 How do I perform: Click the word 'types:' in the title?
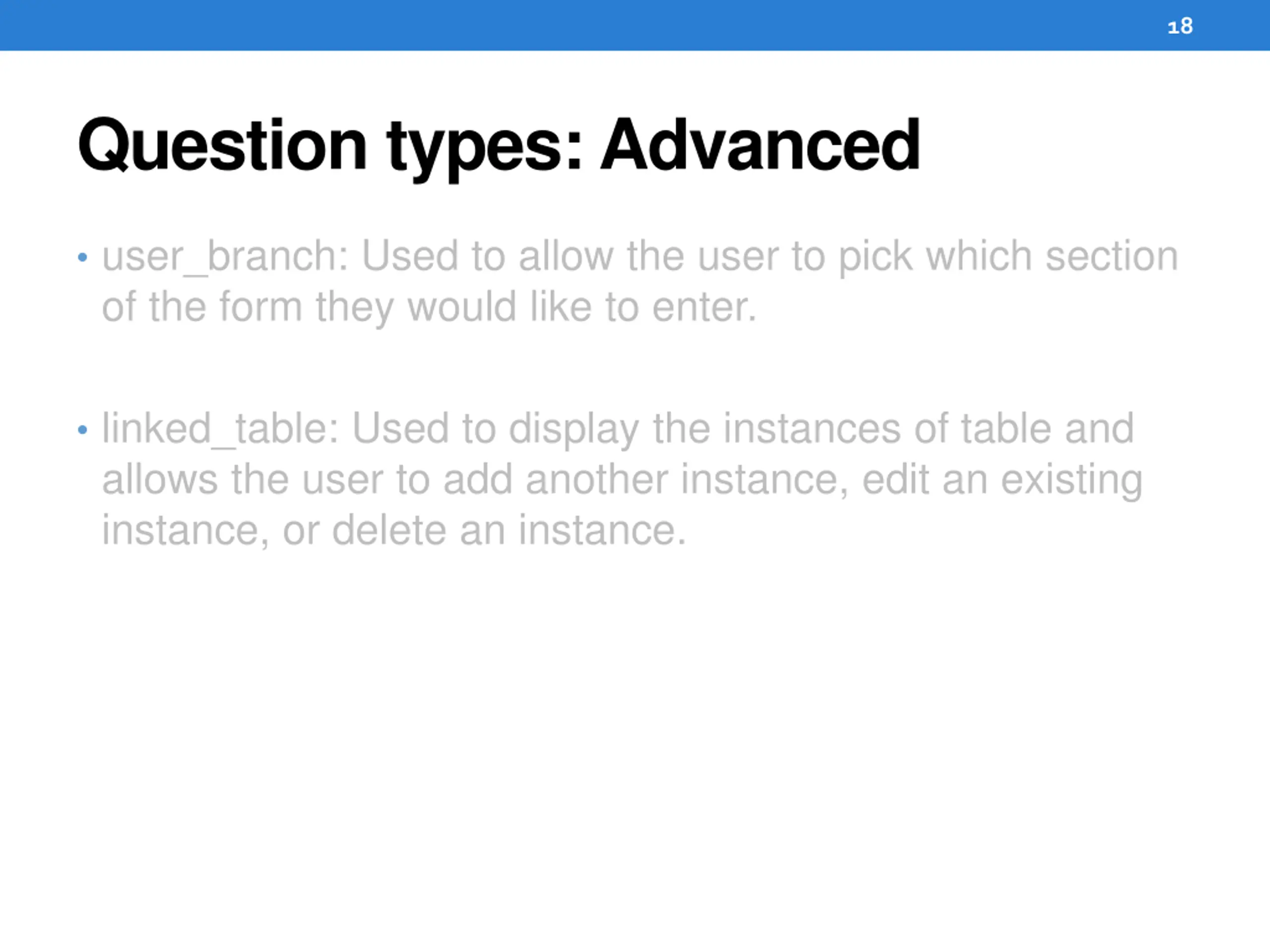[x=484, y=147]
